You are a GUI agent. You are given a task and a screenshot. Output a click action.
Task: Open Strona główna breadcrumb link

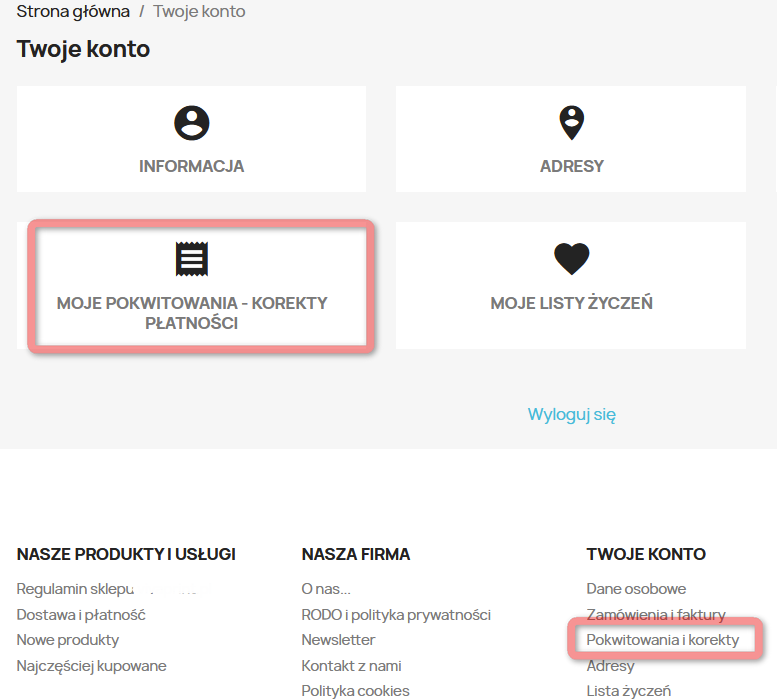pos(73,12)
